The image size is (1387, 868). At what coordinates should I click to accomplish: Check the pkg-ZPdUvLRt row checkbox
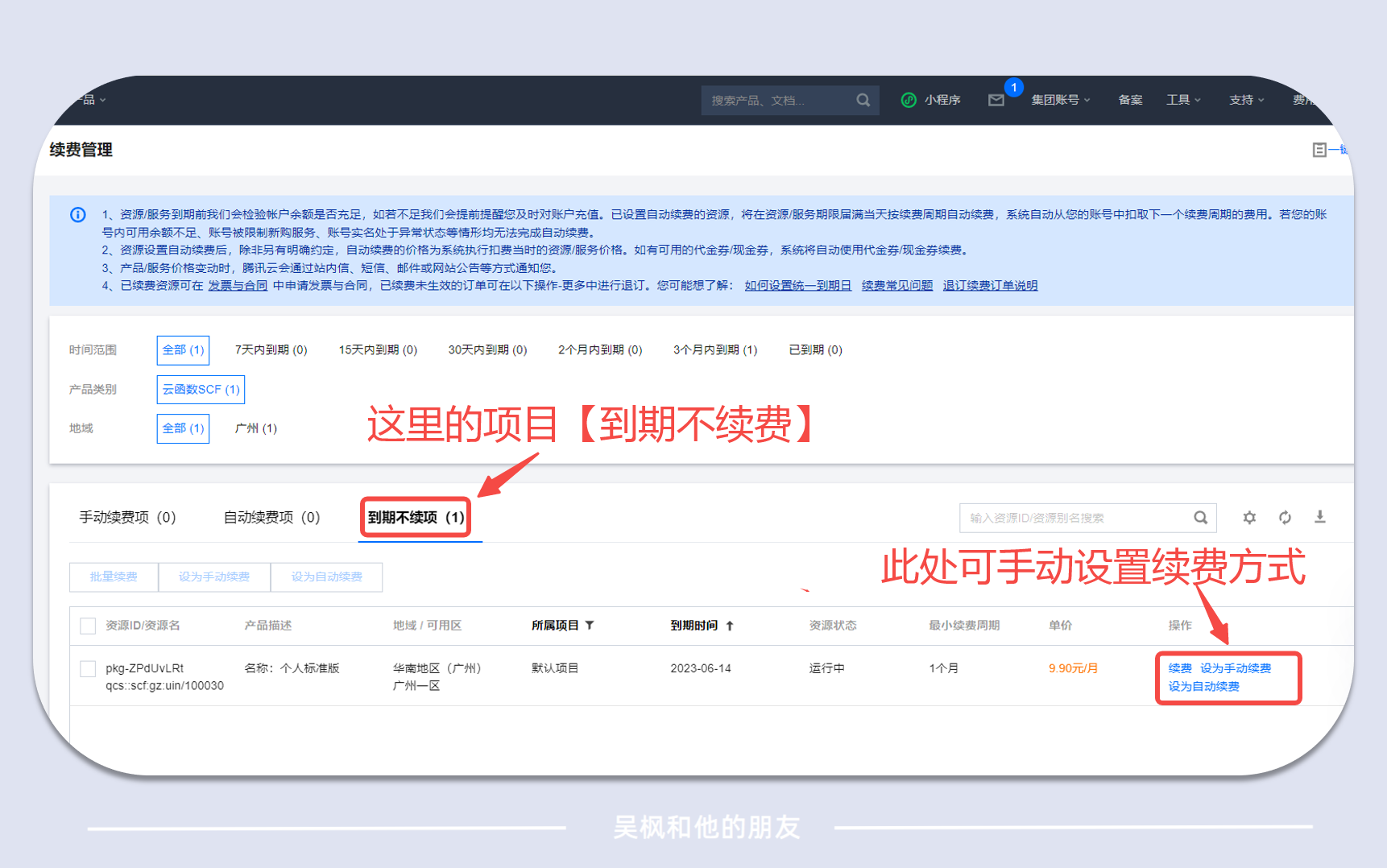[x=89, y=668]
